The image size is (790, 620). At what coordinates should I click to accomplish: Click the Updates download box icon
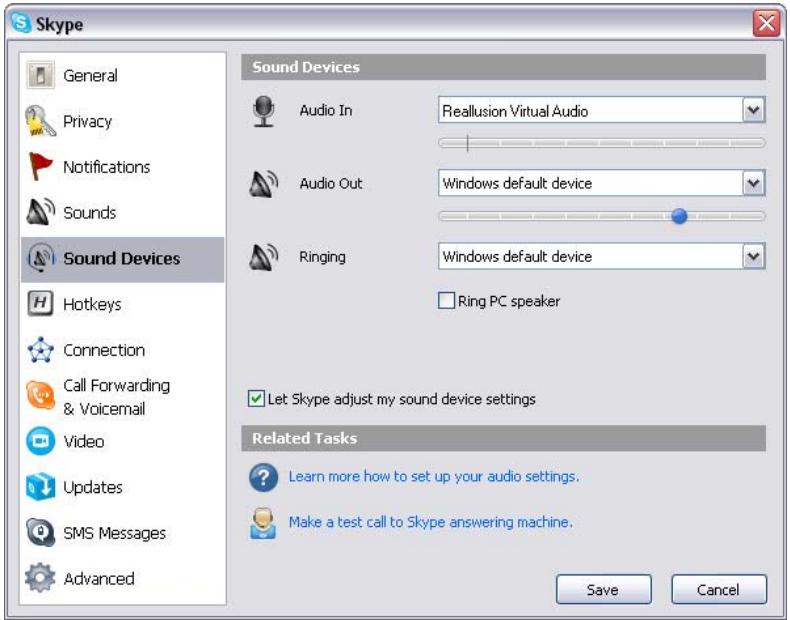coord(40,487)
